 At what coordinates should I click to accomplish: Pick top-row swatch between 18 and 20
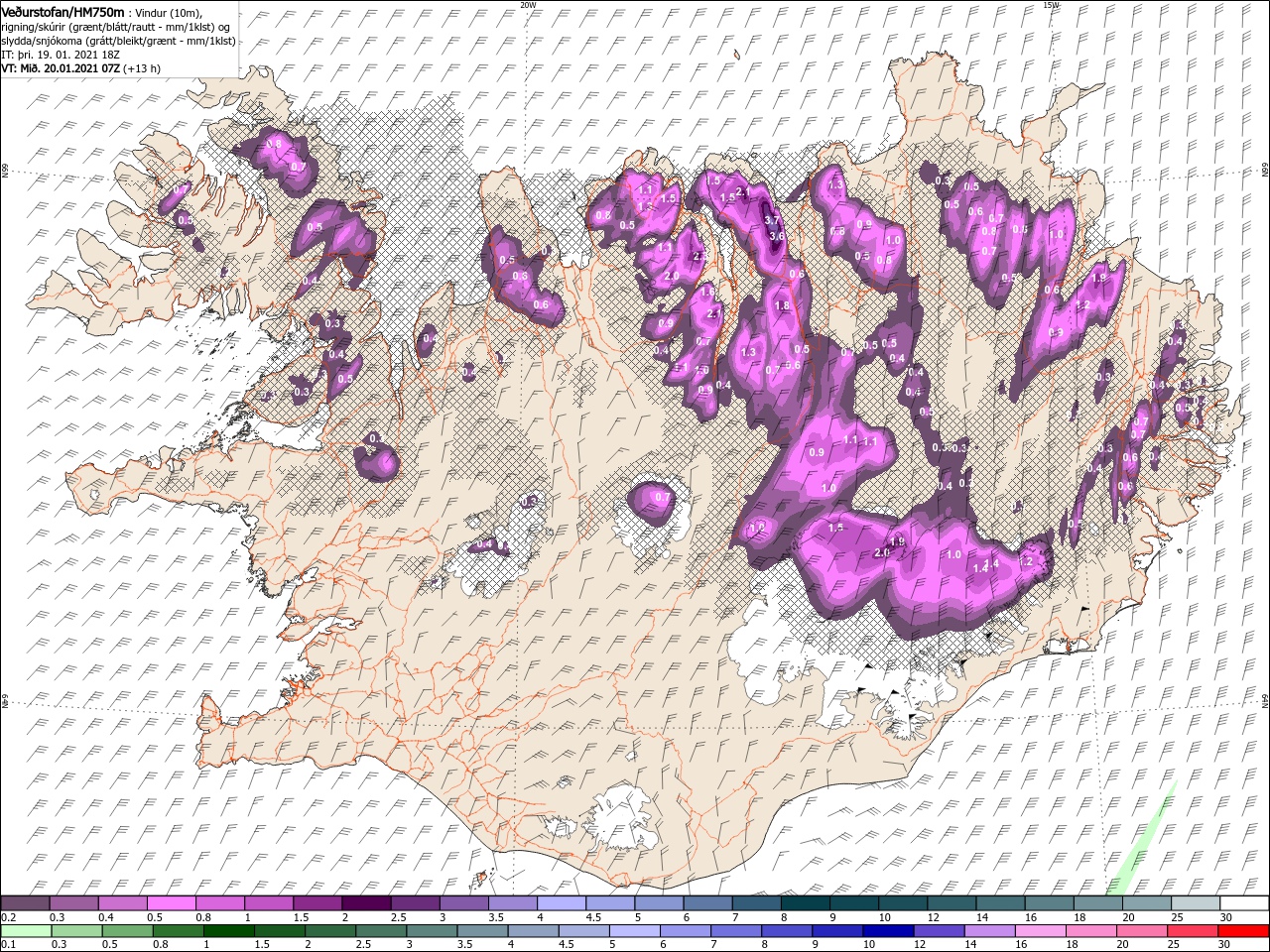1096,902
